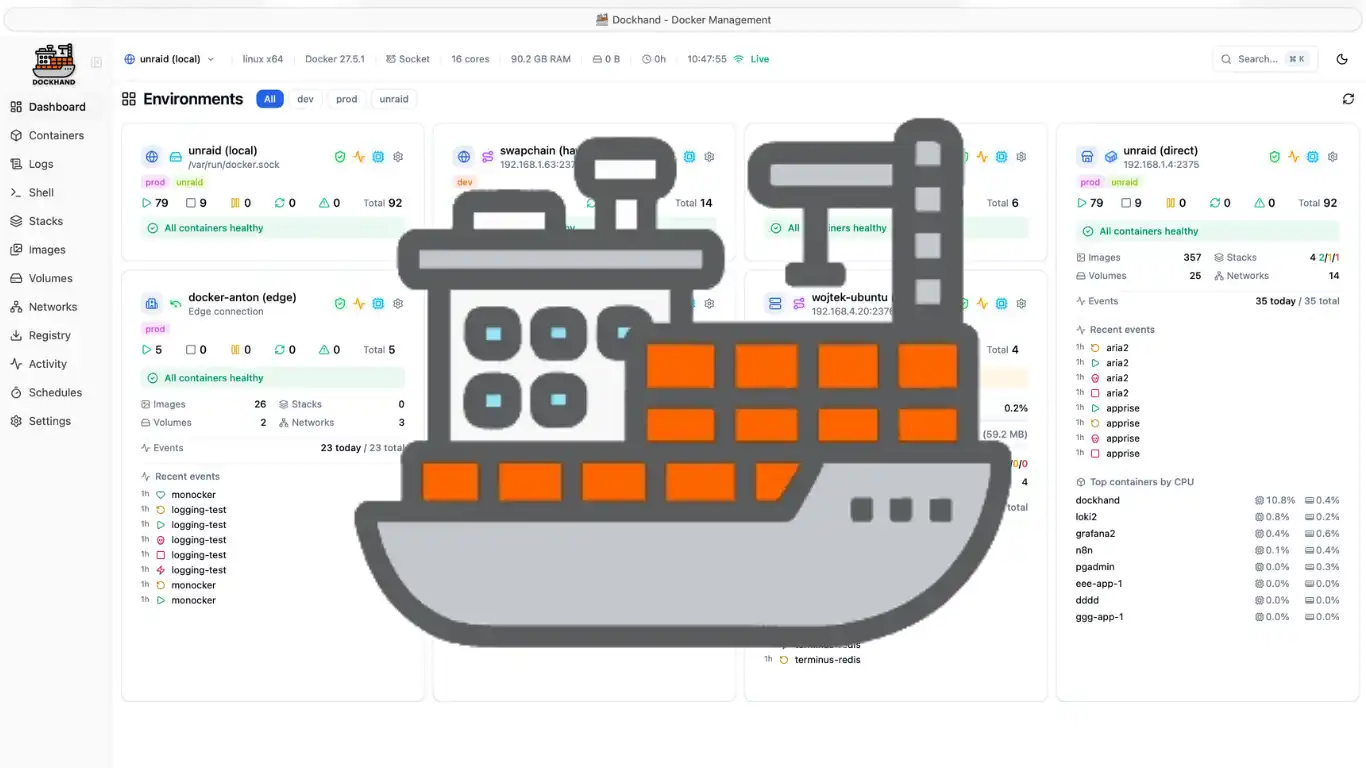Screen dimensions: 1366x768
Task: Open the unraid (local) environment card title
Action: coord(223,151)
